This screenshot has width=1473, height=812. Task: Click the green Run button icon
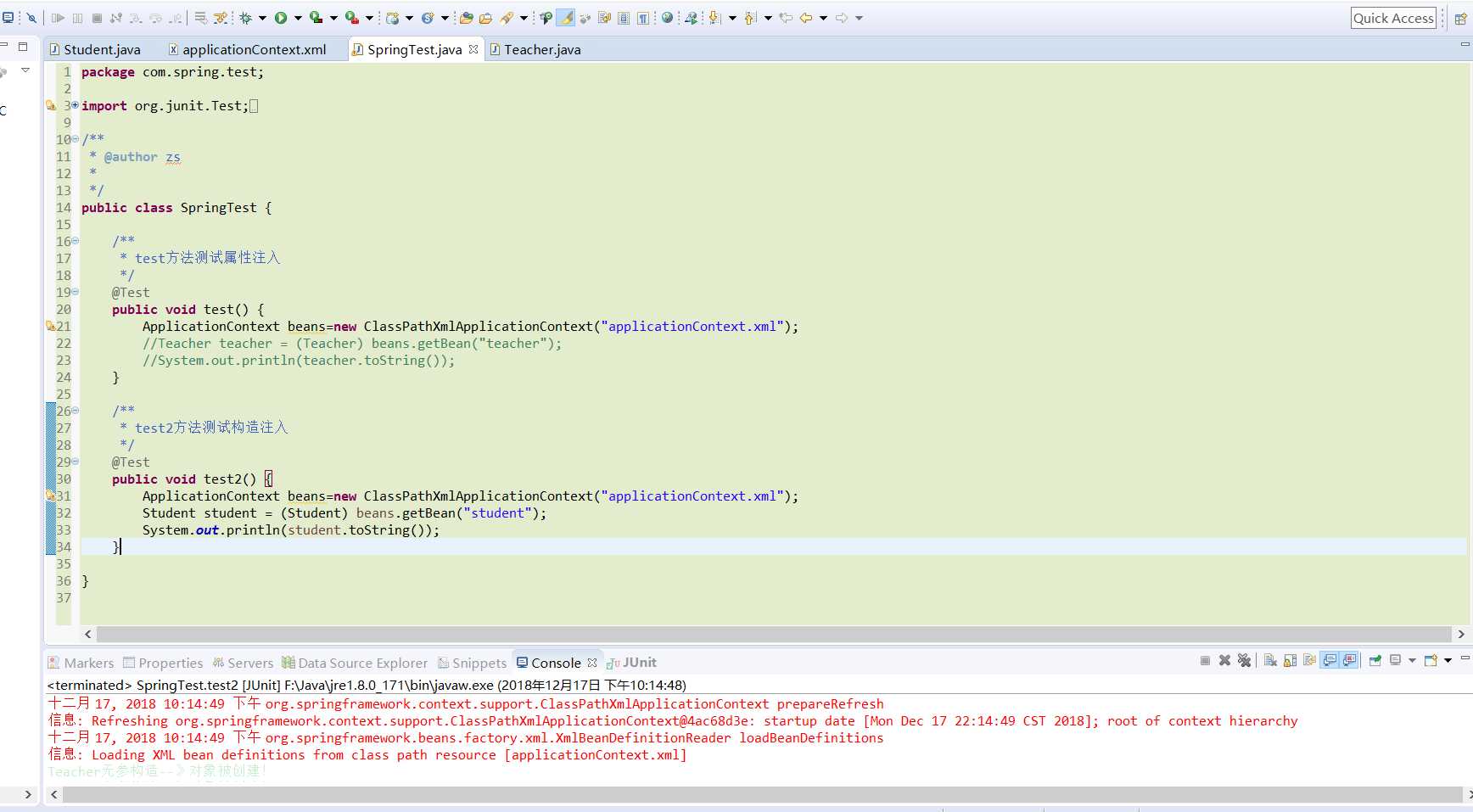coord(281,18)
